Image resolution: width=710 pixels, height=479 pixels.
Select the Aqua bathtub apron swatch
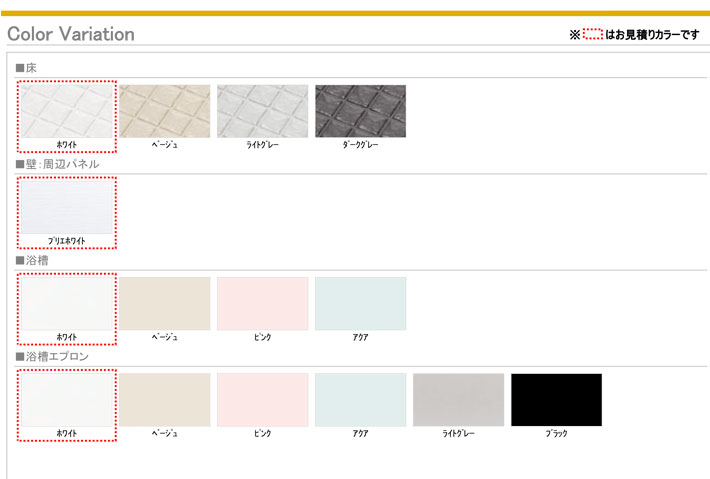(360, 400)
